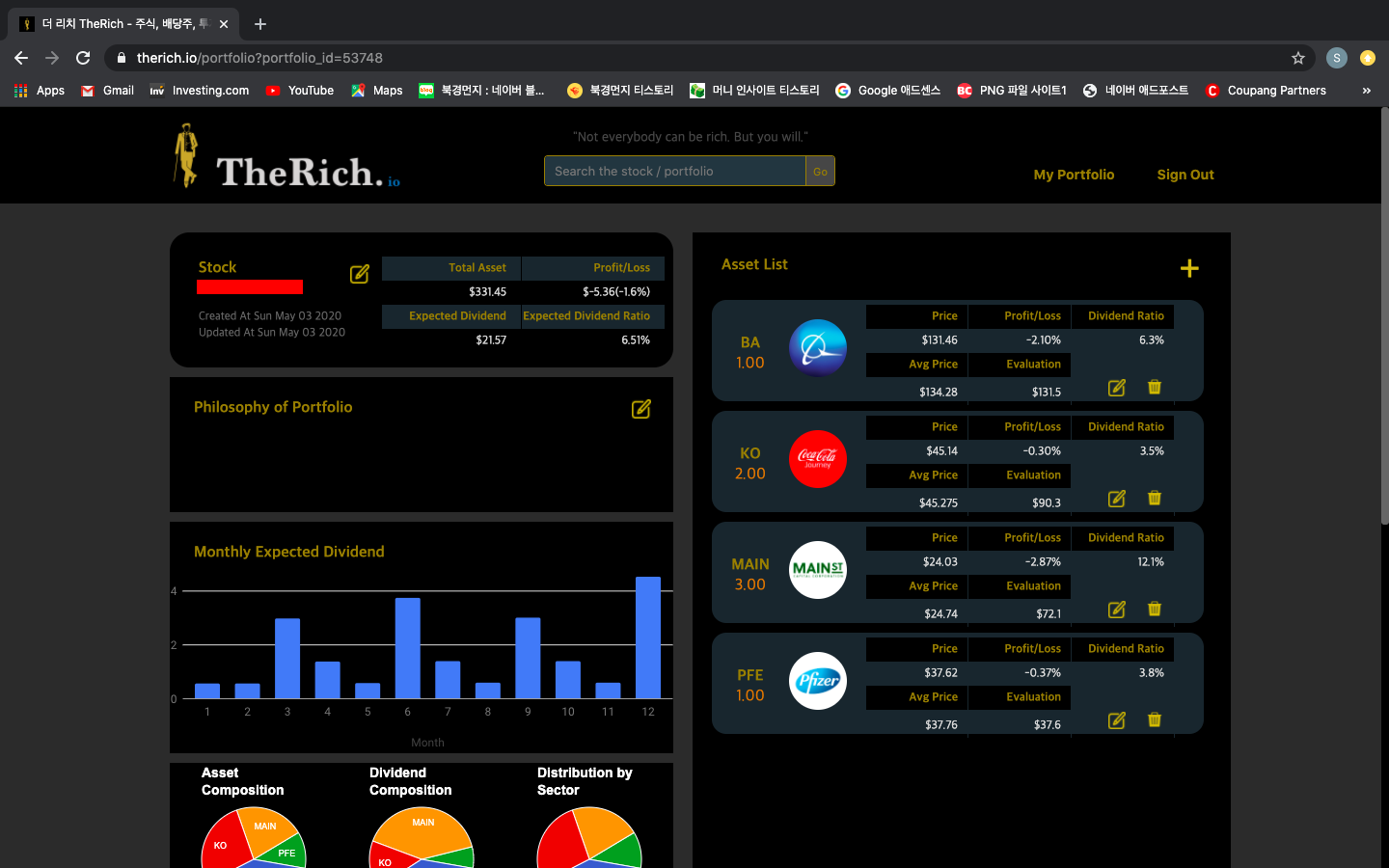The height and width of the screenshot is (868, 1389).
Task: Click KO slice in Asset Composition pie
Action: tap(222, 843)
